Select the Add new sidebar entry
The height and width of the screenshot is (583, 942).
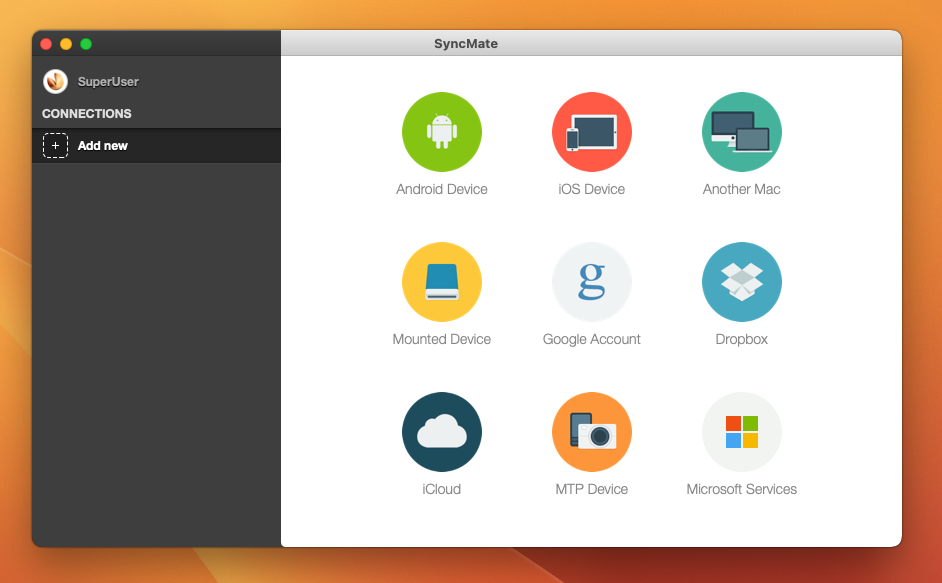(103, 146)
